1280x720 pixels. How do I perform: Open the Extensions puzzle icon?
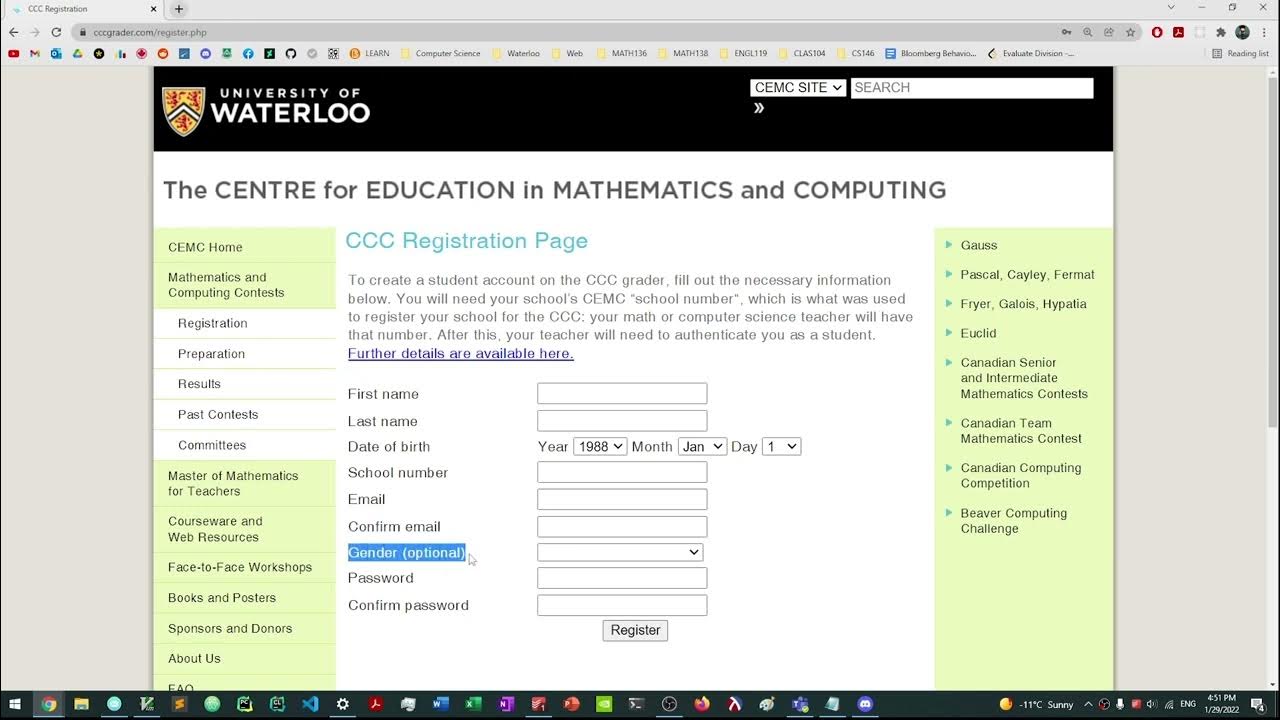pyautogui.click(x=1221, y=32)
